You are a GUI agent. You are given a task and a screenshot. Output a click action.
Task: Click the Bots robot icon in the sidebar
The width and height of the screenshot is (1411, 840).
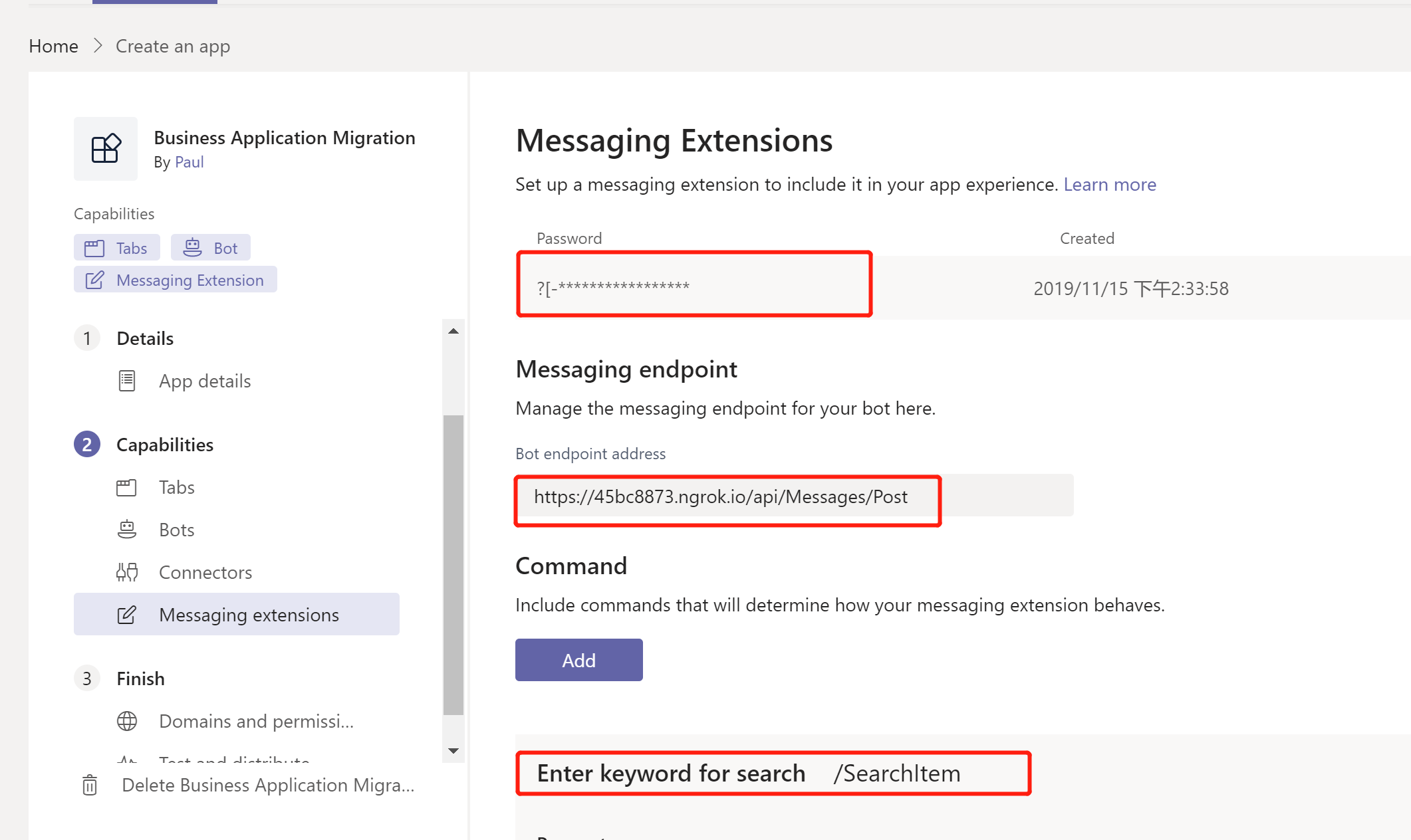tap(126, 530)
